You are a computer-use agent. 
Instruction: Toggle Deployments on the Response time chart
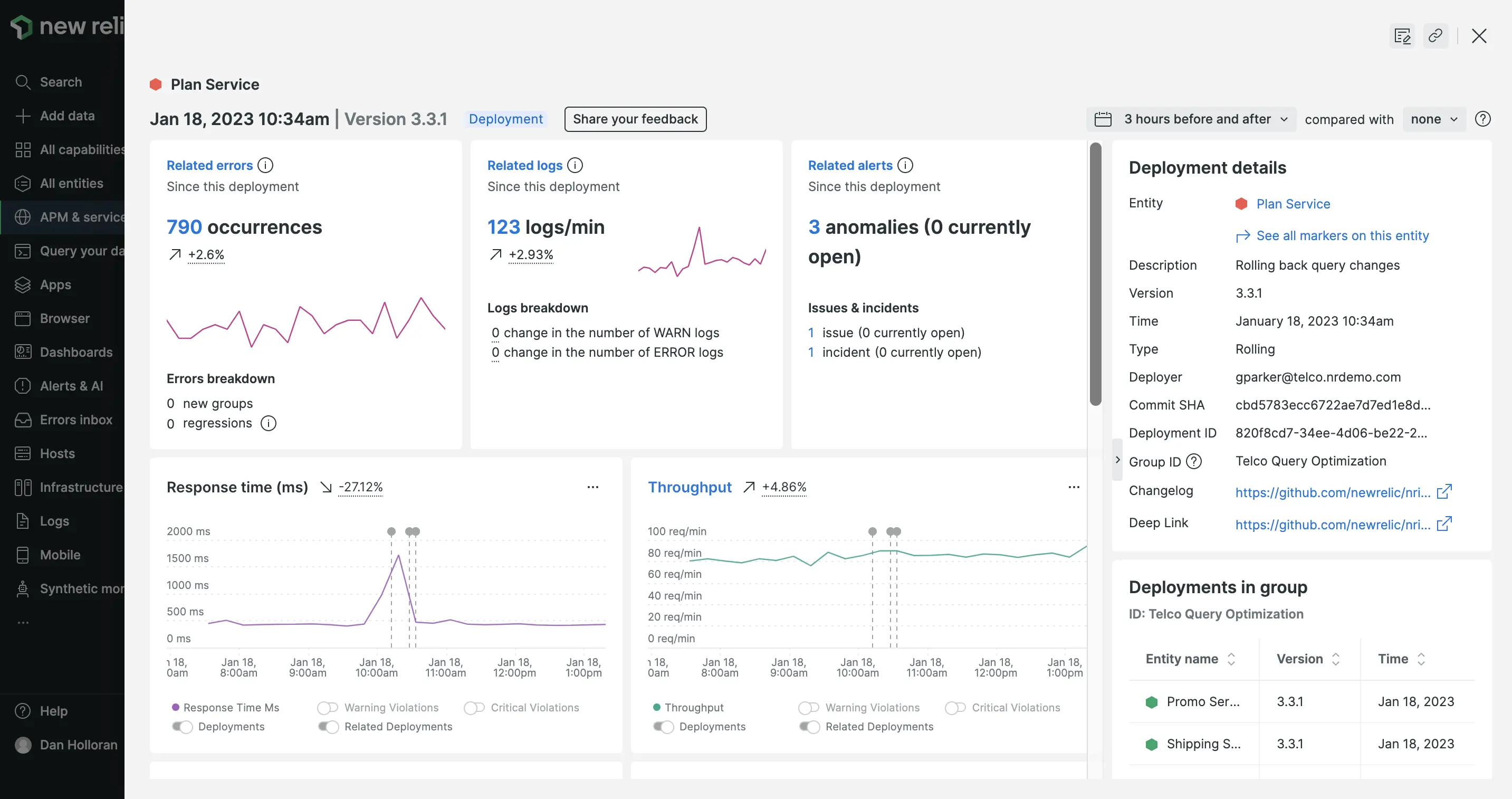[182, 727]
